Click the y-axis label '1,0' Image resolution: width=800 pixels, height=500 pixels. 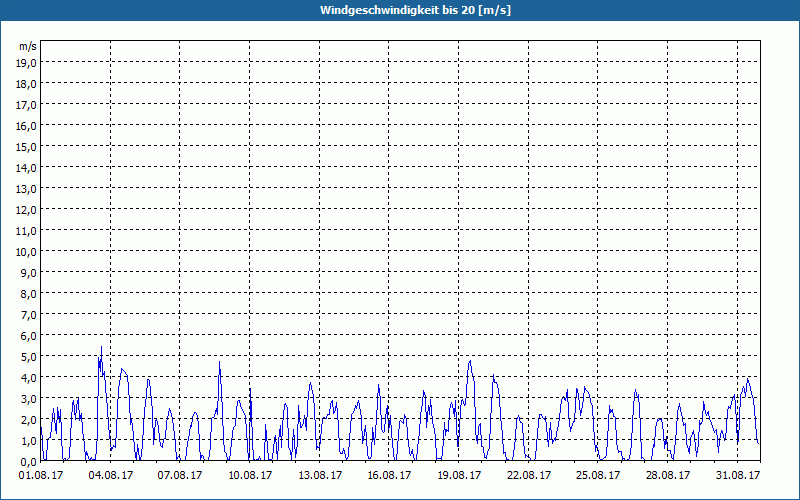pos(29,441)
